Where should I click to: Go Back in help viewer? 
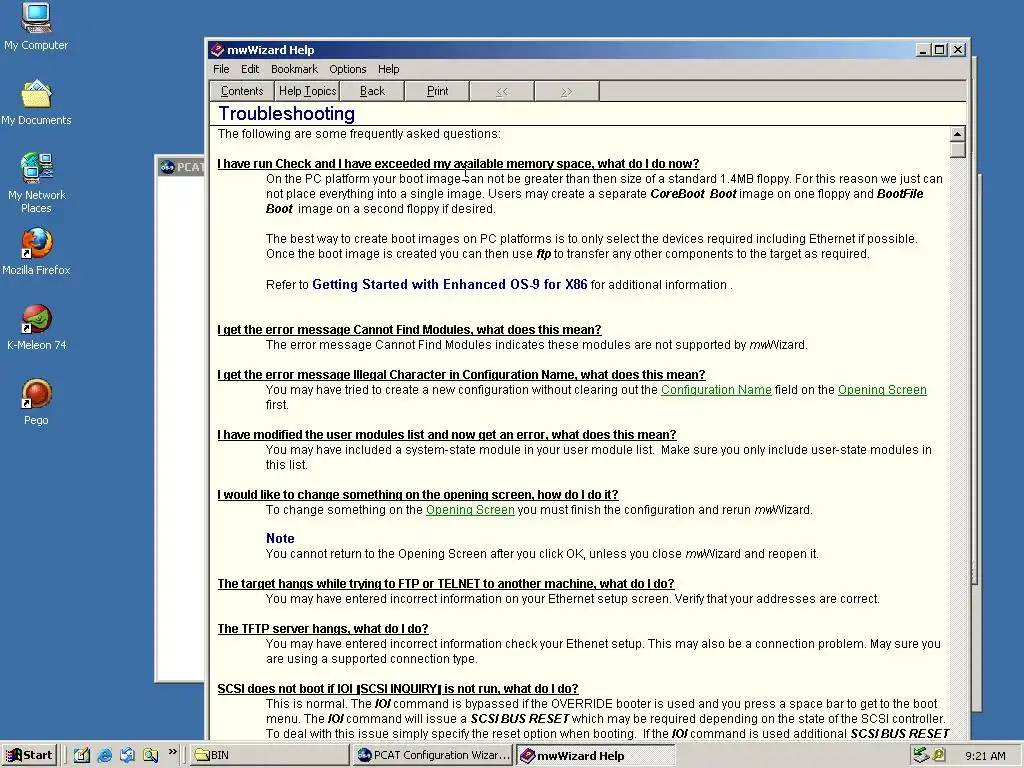click(x=372, y=91)
